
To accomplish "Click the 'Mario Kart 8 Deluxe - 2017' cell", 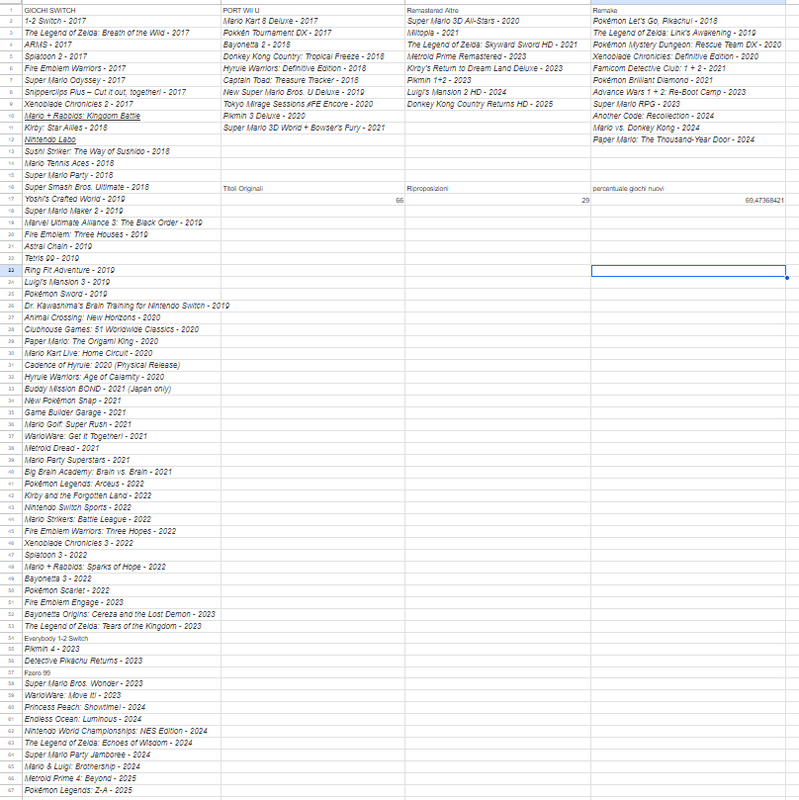I will point(313,21).
